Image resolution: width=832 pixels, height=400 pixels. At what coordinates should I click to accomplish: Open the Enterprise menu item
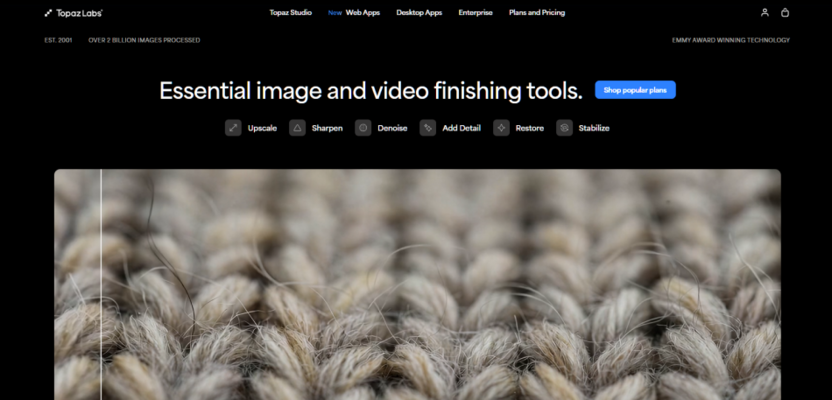point(475,13)
